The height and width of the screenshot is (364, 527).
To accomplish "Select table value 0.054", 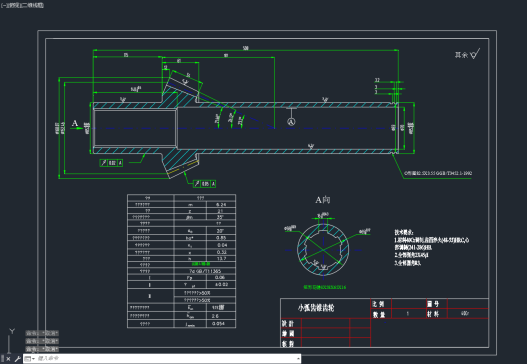I will (218, 324).
